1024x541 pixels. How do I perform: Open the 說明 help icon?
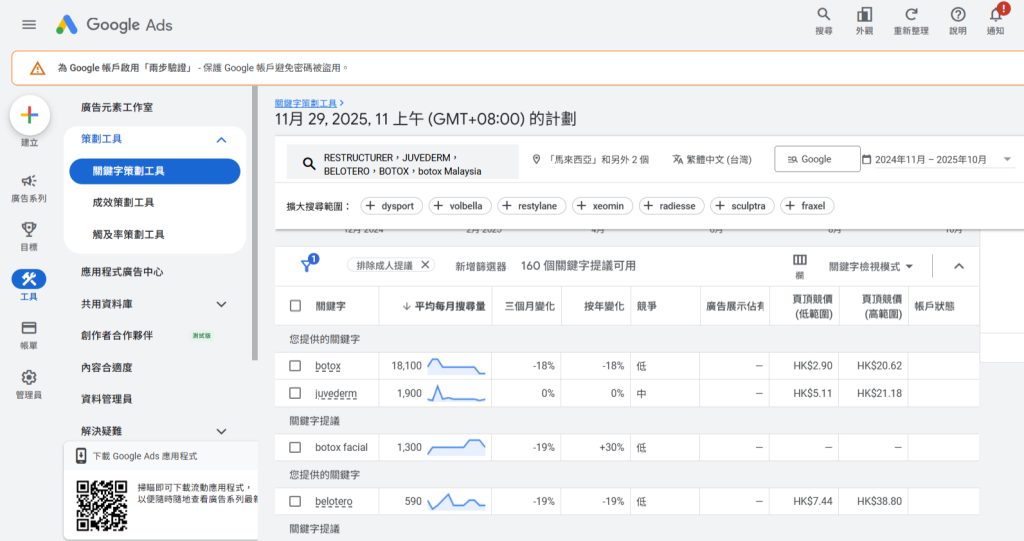958,14
